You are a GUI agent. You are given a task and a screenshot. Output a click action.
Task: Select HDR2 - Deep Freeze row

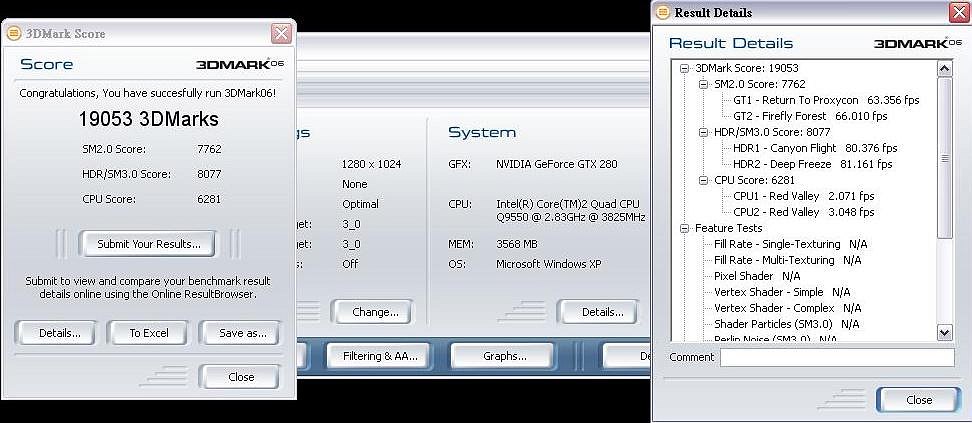coord(813,164)
